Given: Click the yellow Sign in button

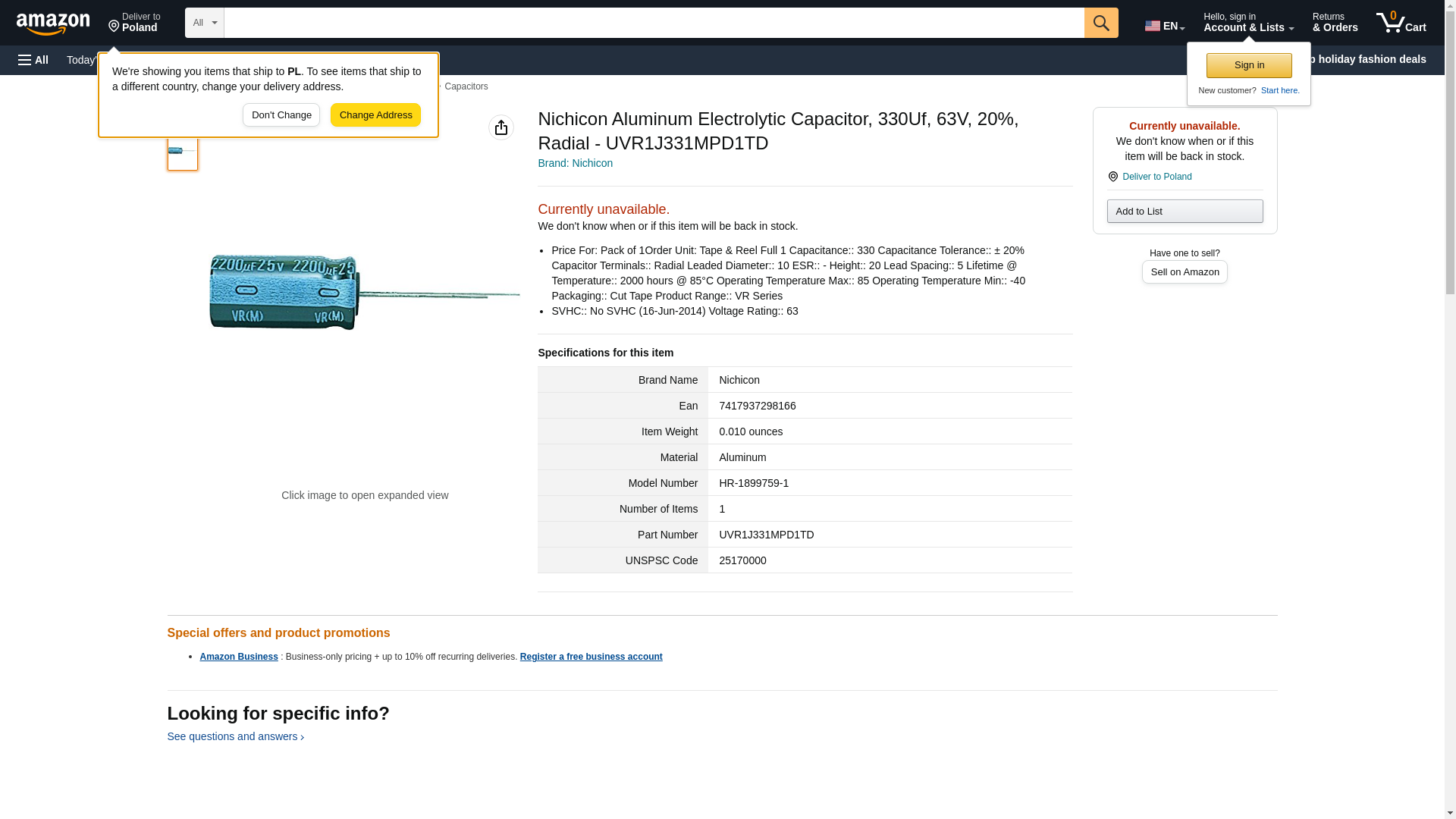Looking at the screenshot, I should pos(1248,65).
